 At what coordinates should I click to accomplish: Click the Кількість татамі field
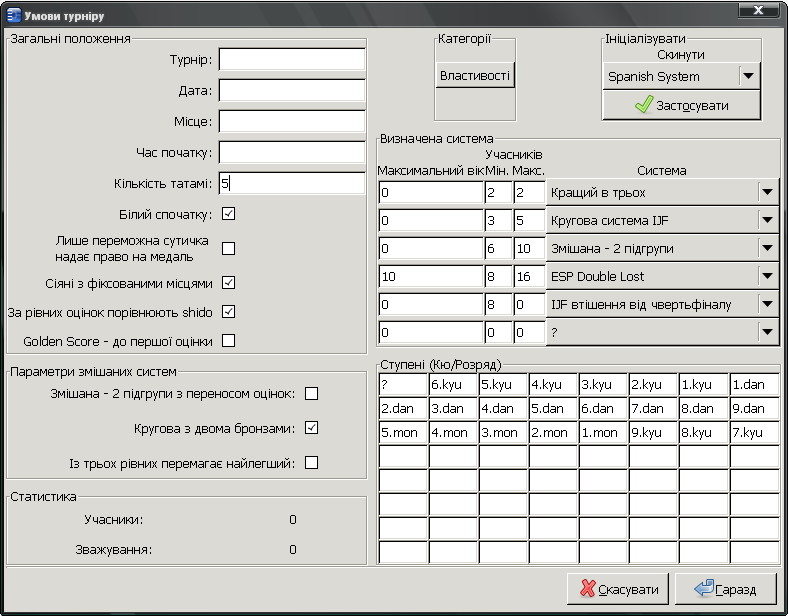pos(292,184)
